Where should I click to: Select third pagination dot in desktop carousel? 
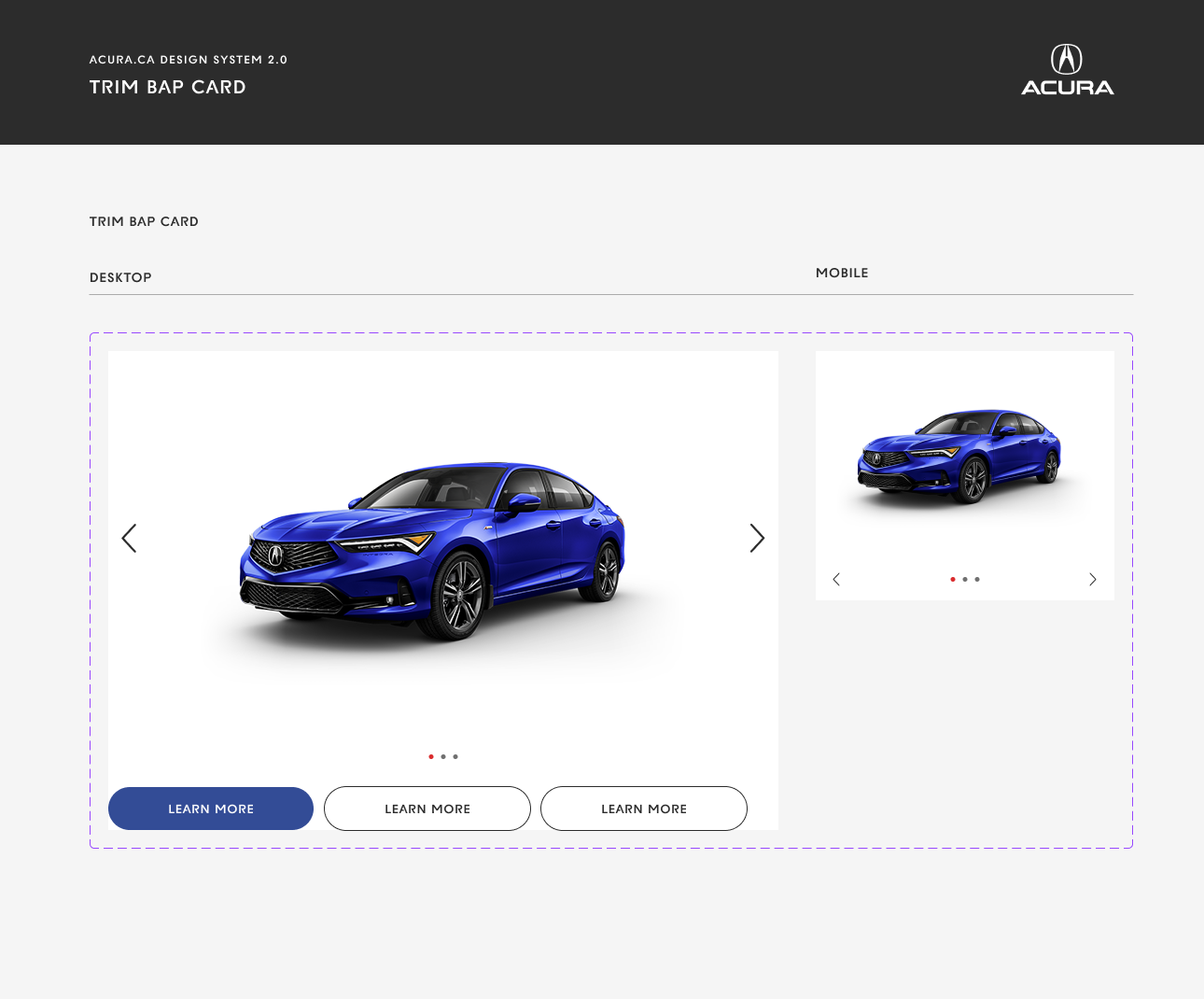pos(455,757)
